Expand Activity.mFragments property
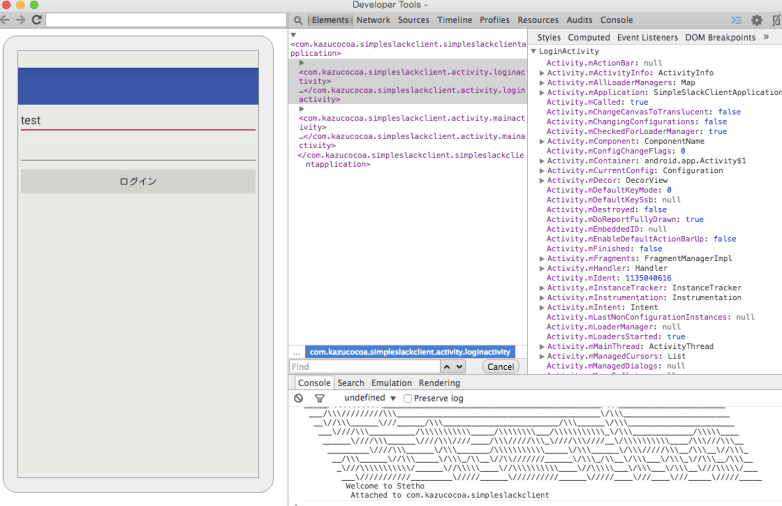 pyautogui.click(x=542, y=258)
